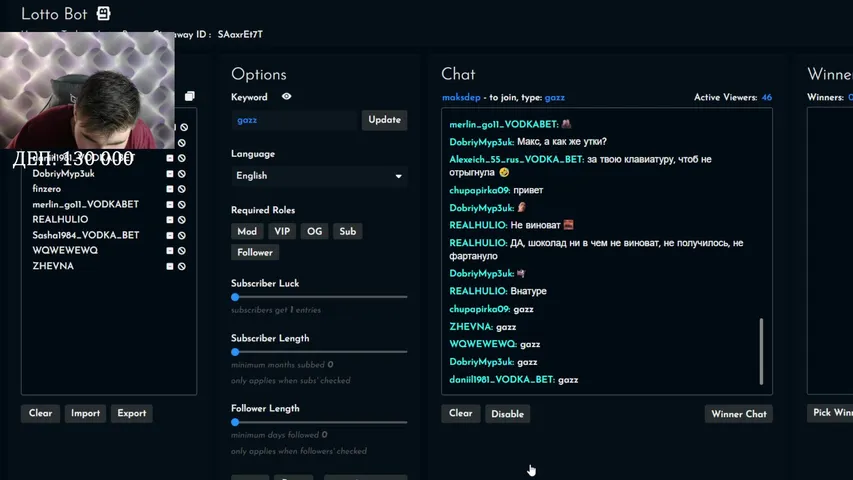
Task: Click the Lotto Bot robot logo icon
Action: 104,14
